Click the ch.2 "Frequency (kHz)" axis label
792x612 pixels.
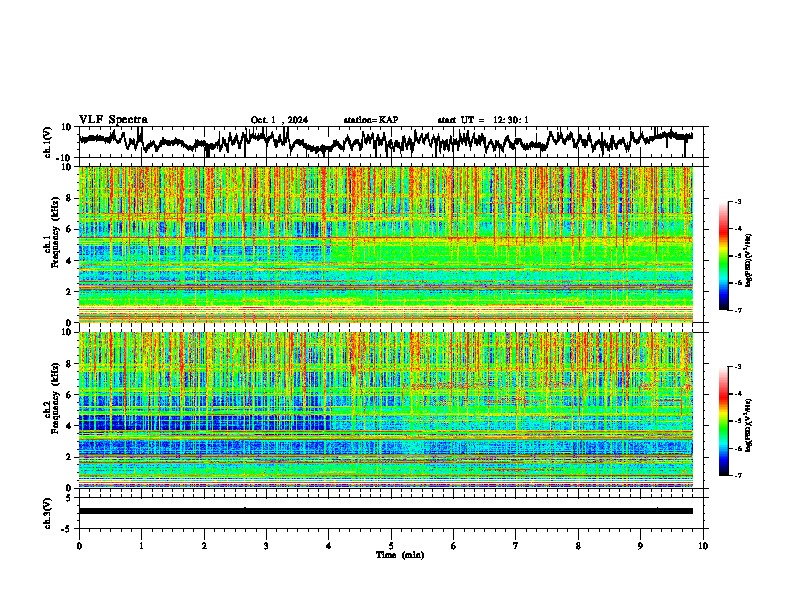(x=55, y=400)
